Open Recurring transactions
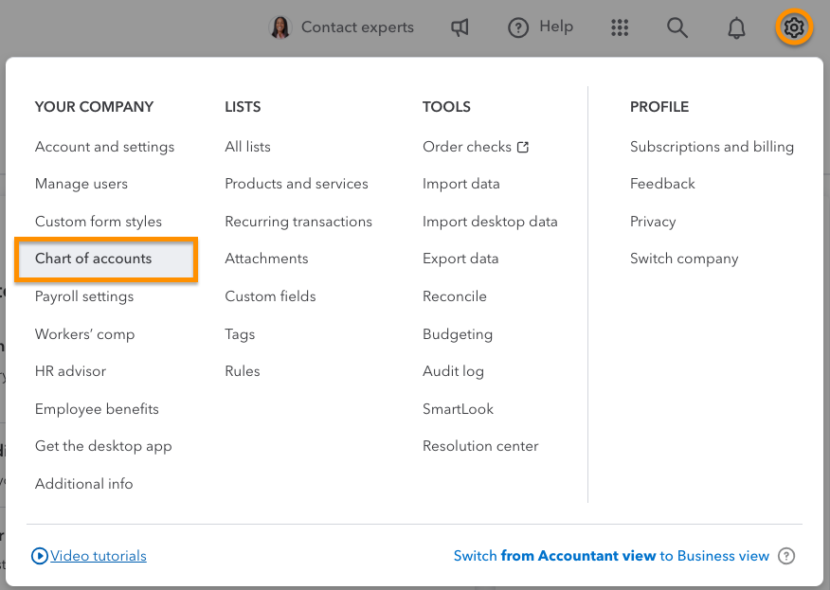Viewport: 830px width, 590px height. tap(298, 221)
